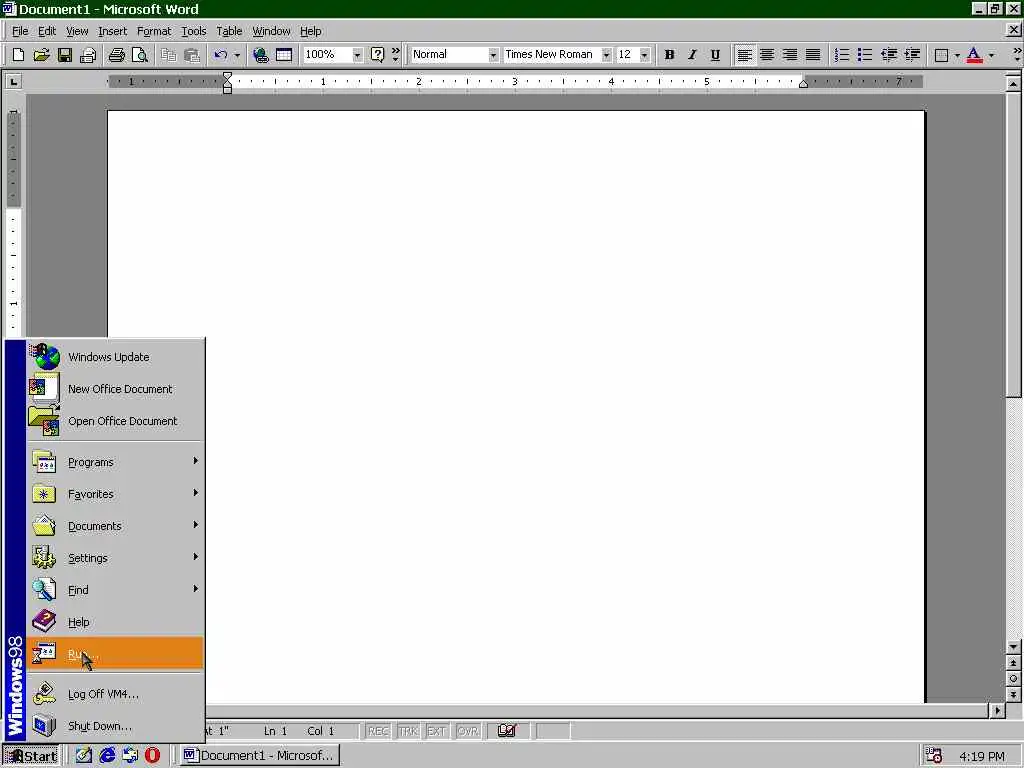This screenshot has width=1024, height=768.
Task: Click the spelling status book icon
Action: point(507,731)
